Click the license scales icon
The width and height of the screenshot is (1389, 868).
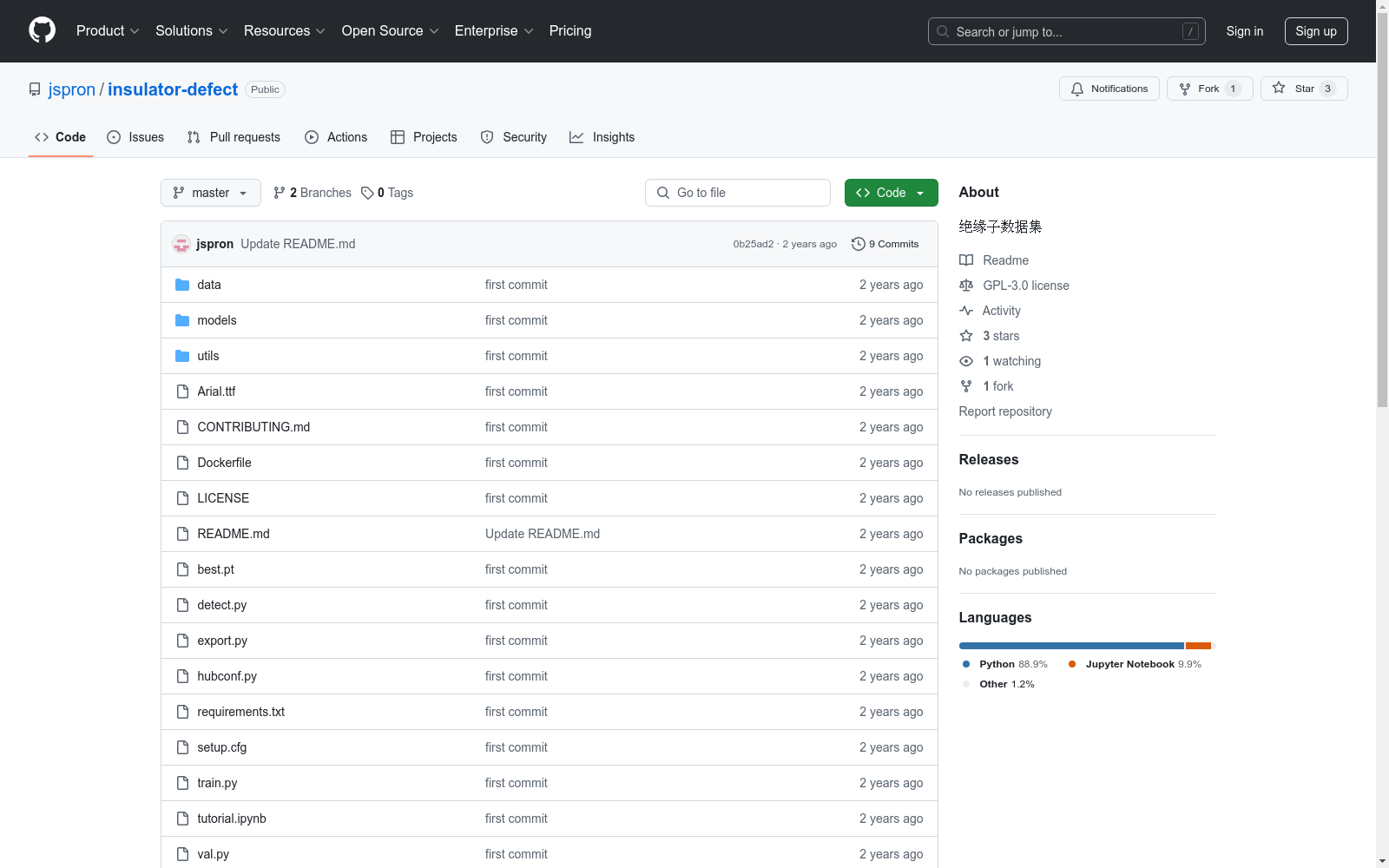coord(966,286)
